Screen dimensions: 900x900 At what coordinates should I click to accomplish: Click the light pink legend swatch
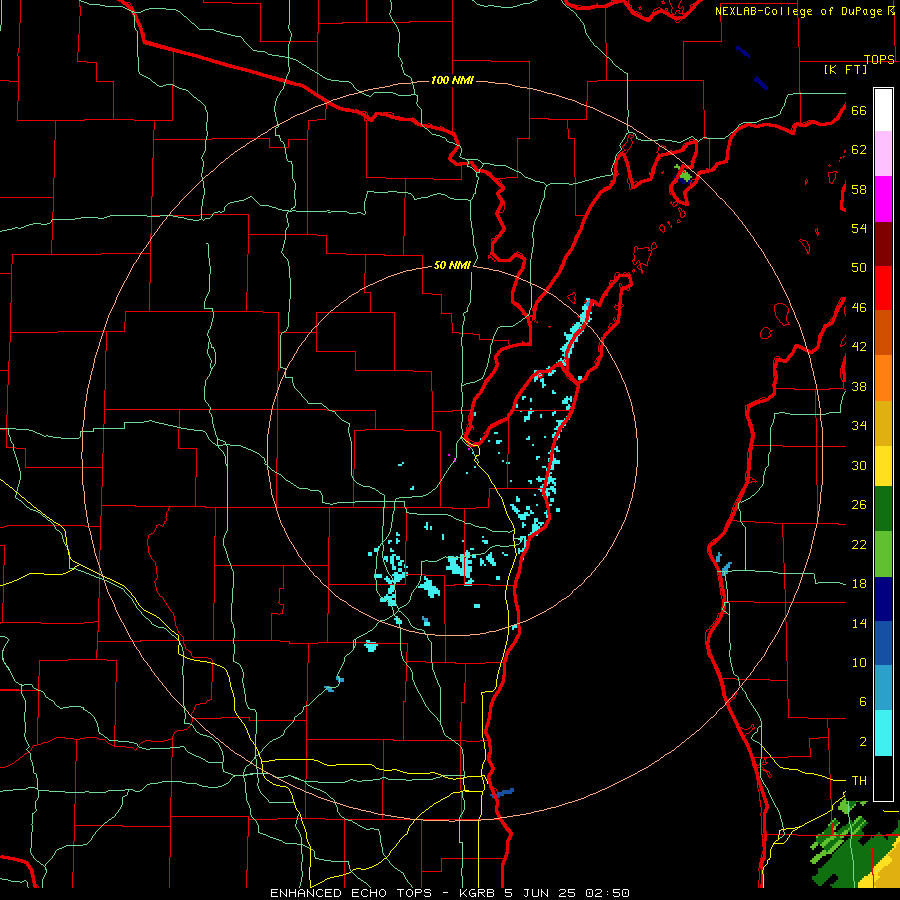[x=883, y=153]
